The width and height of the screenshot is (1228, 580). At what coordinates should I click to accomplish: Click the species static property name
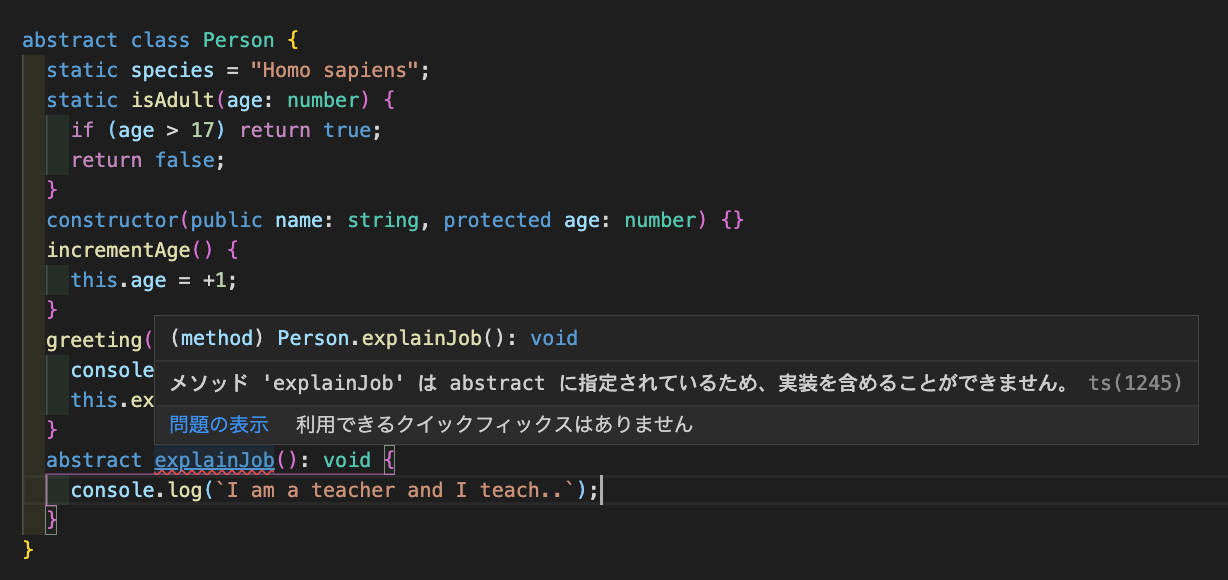pyautogui.click(x=172, y=70)
